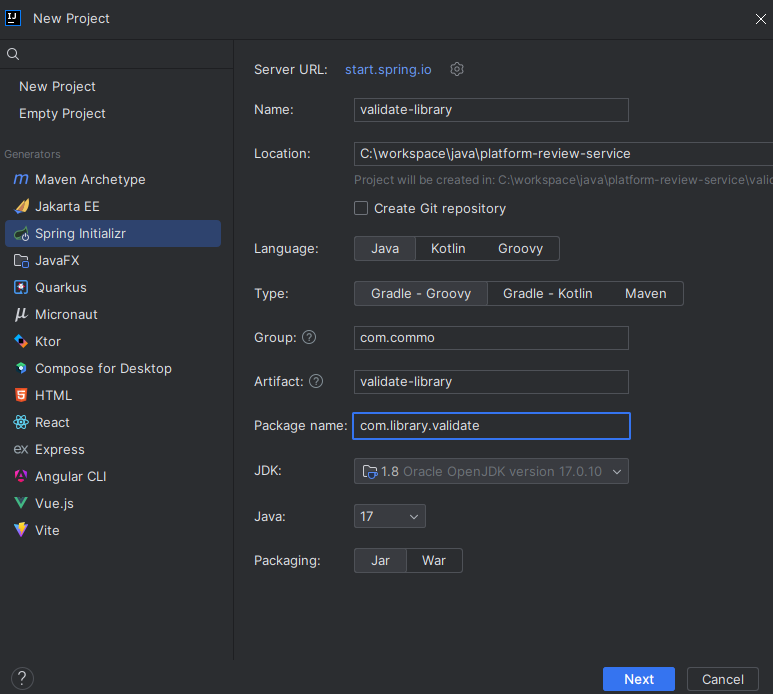
Task: Click into the Artifact input field
Action: [491, 382]
